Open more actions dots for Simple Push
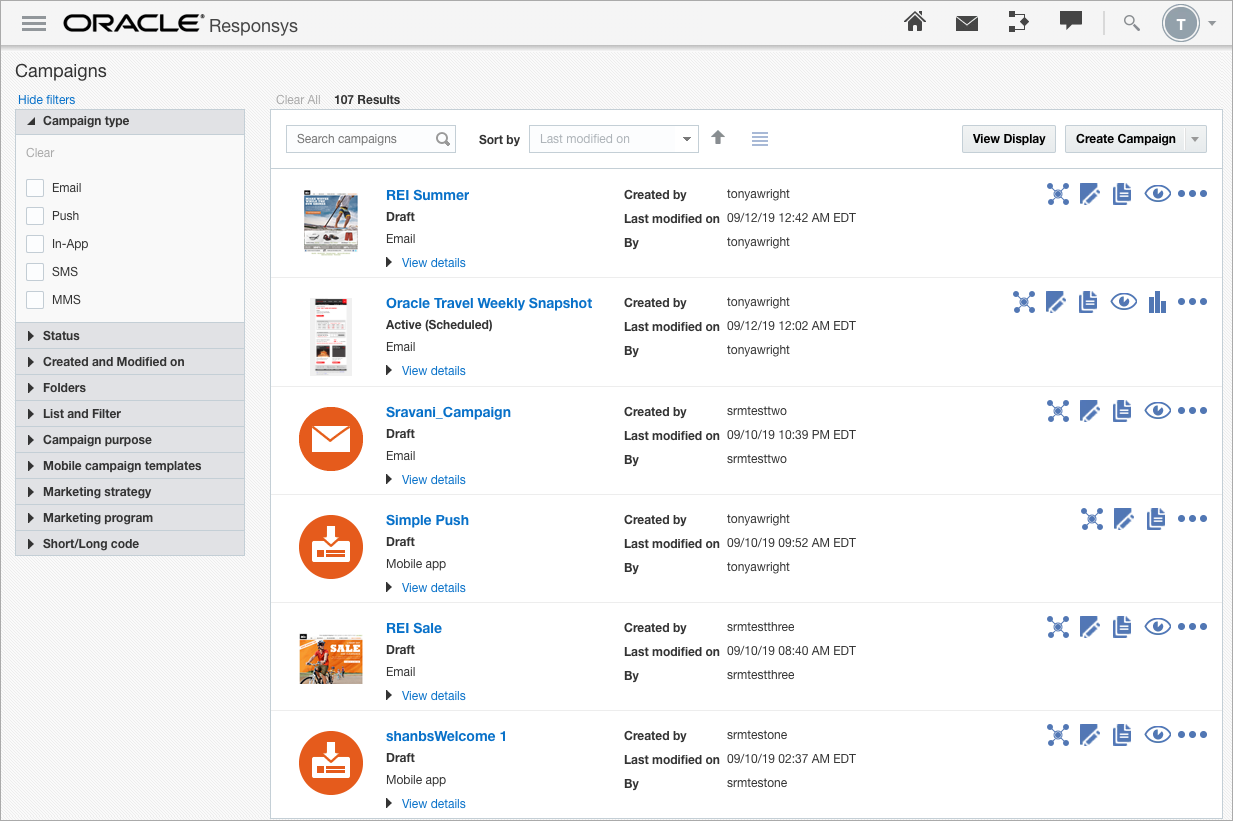The height and width of the screenshot is (821, 1233). (1192, 518)
